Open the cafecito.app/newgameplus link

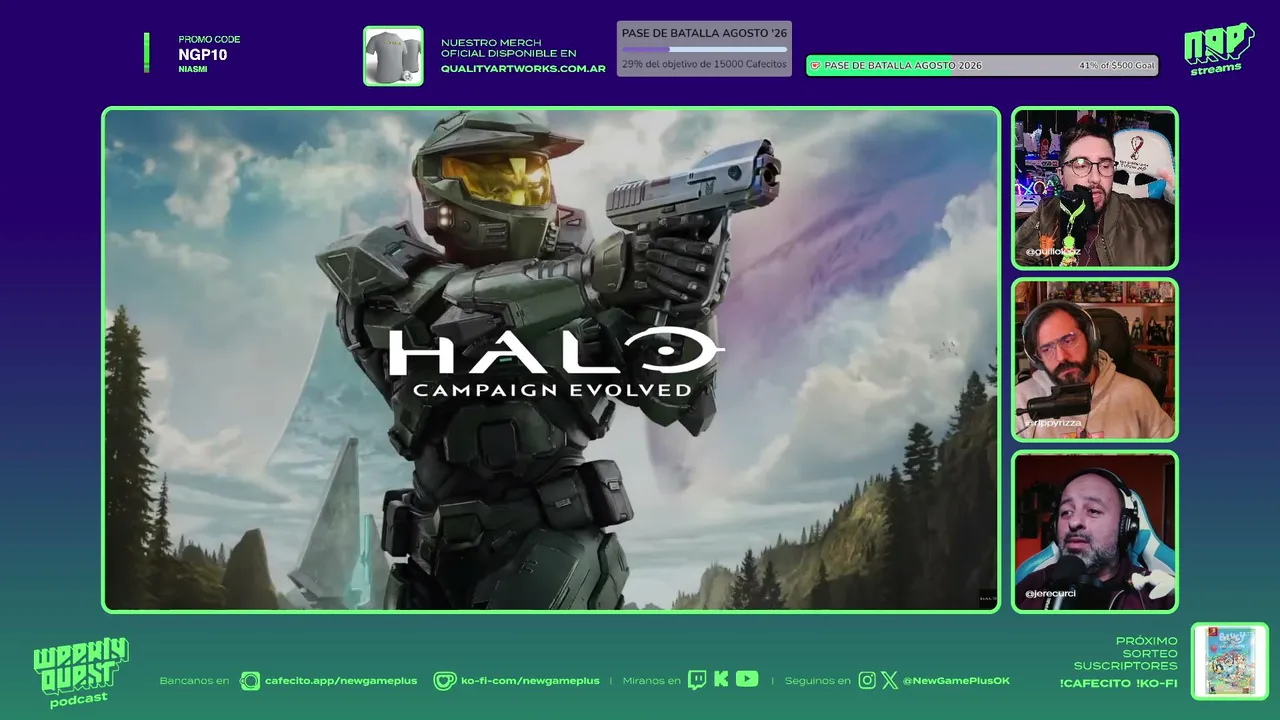point(341,681)
